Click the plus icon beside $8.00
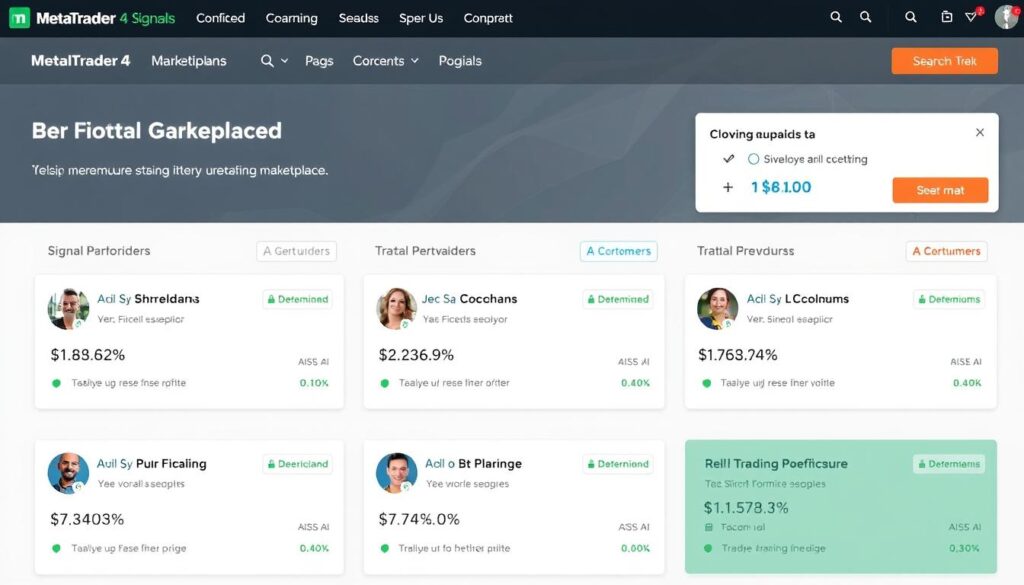The image size is (1024, 585). pyautogui.click(x=728, y=187)
